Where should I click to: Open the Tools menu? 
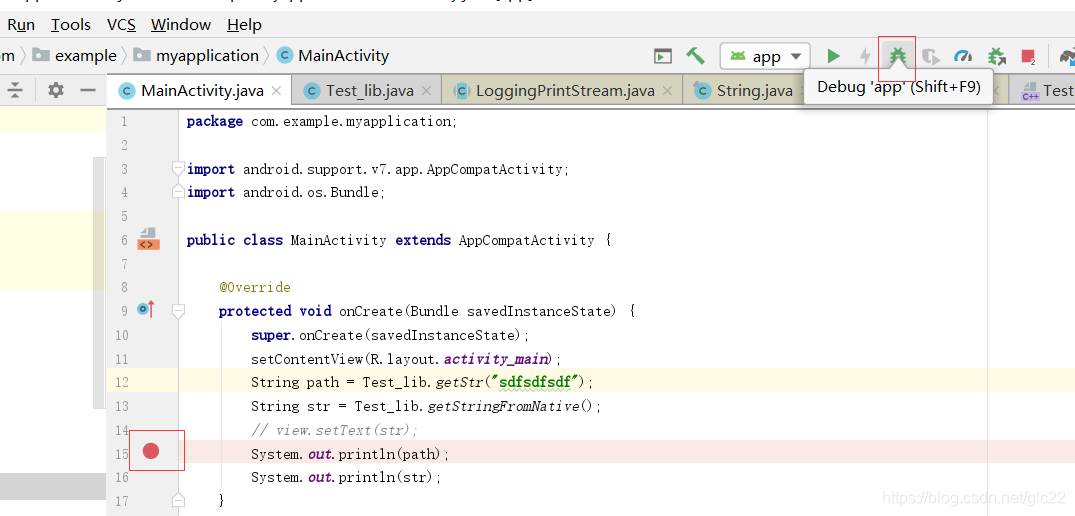(71, 25)
